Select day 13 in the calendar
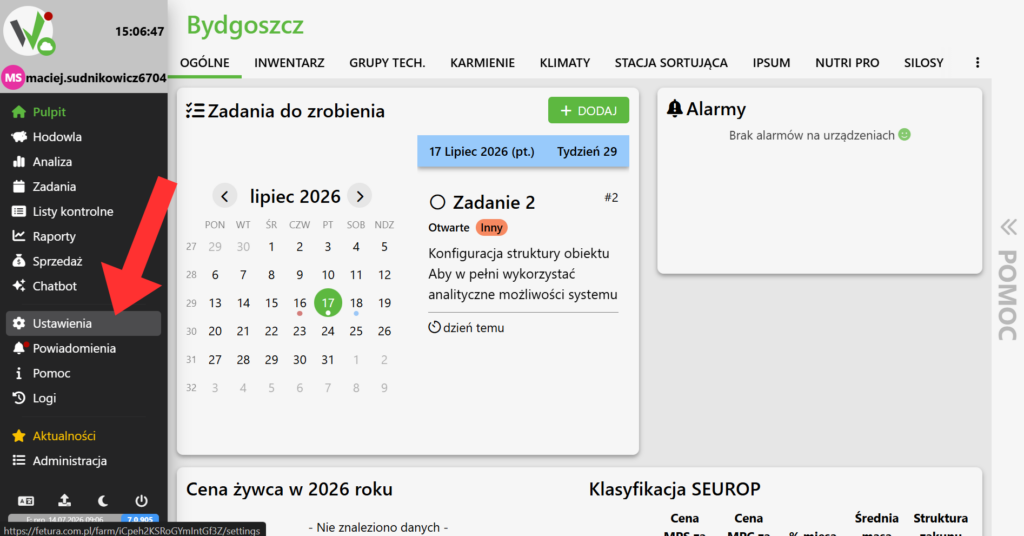 click(215, 303)
